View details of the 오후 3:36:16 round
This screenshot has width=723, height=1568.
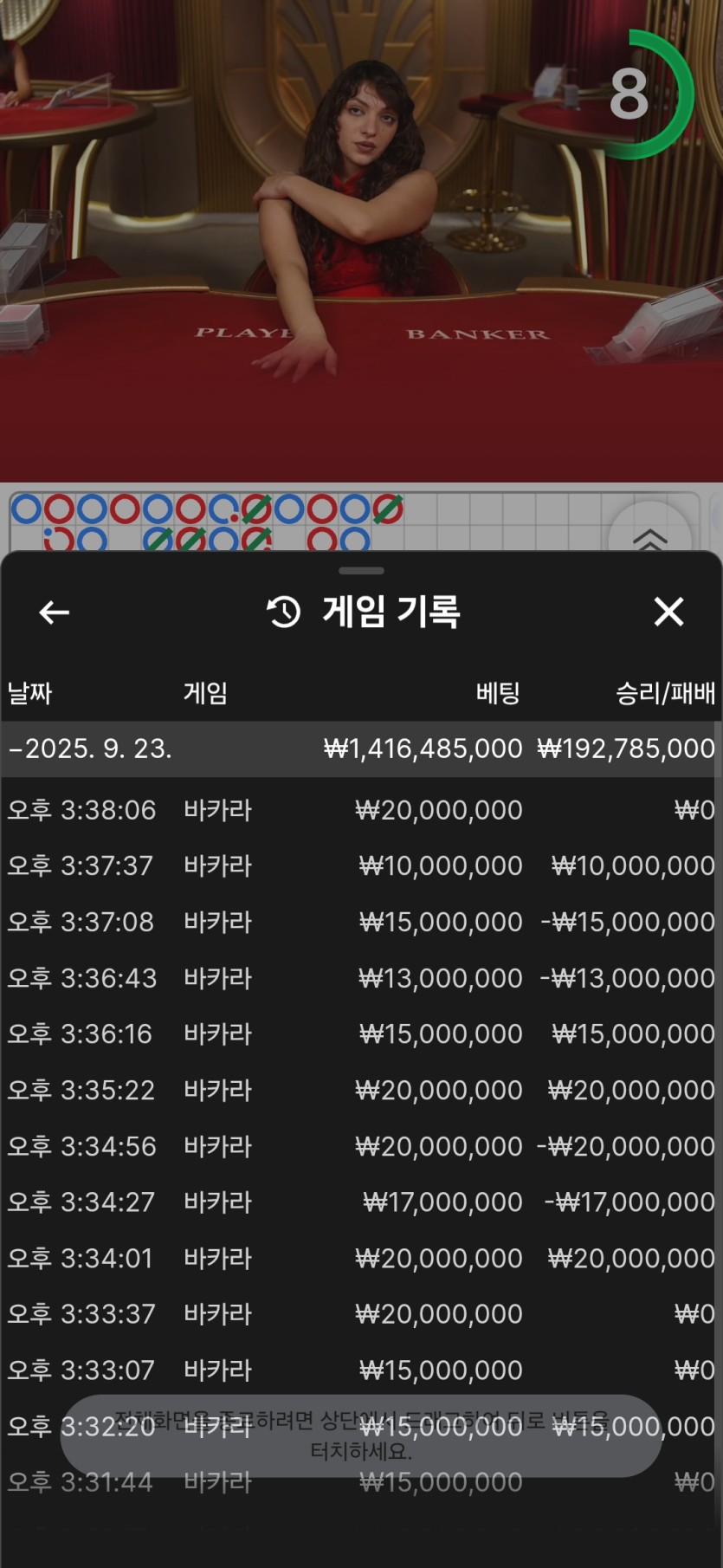pyautogui.click(x=361, y=1033)
